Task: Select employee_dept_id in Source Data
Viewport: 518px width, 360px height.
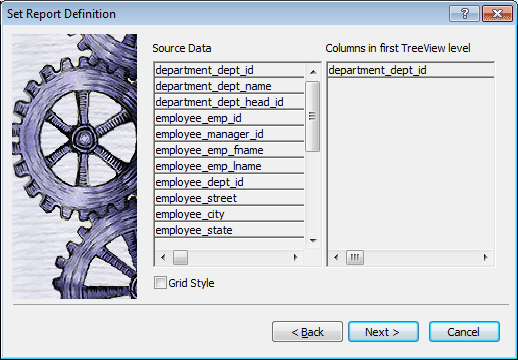Action: point(229,182)
